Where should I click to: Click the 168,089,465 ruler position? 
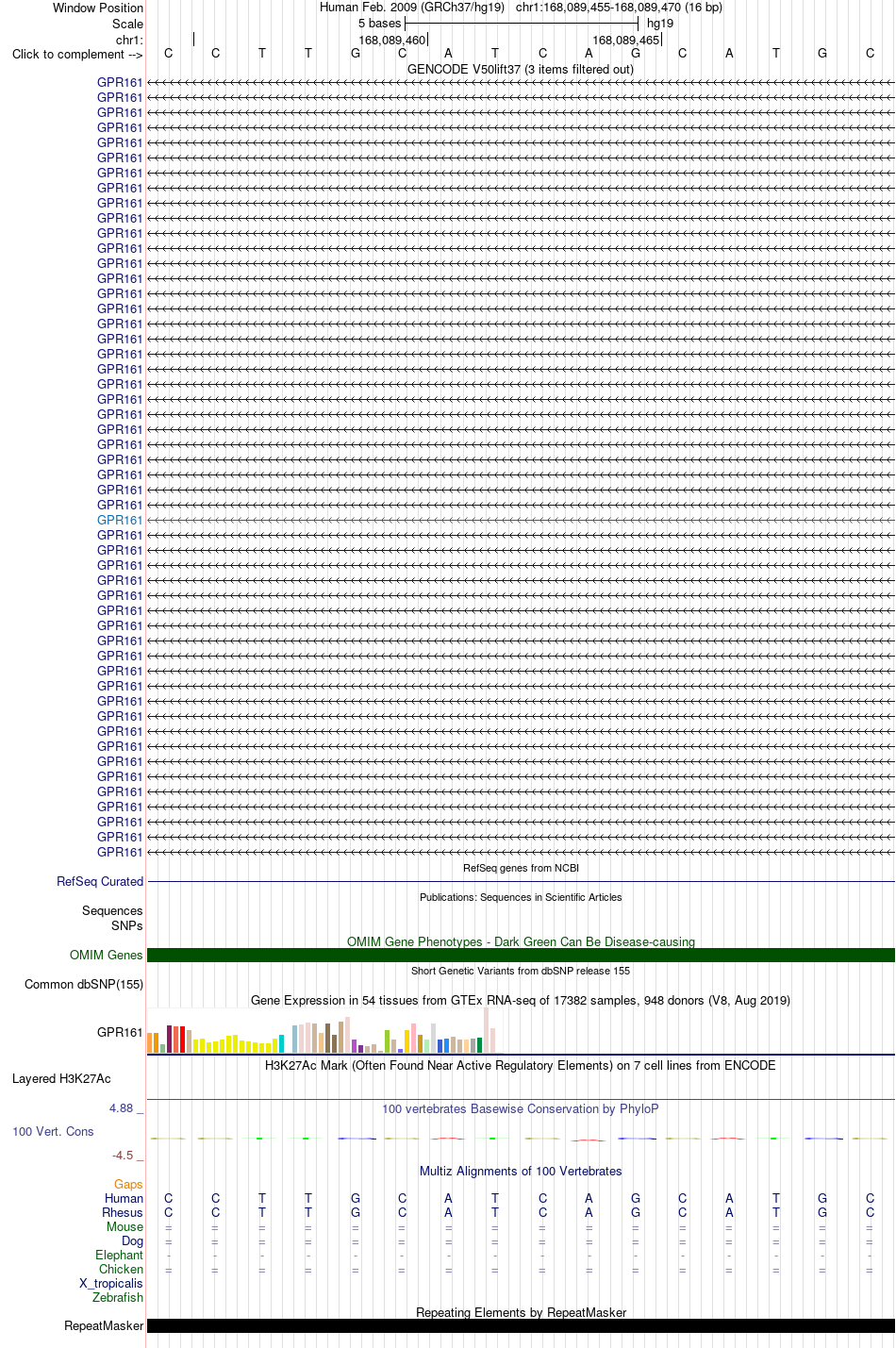[626, 40]
